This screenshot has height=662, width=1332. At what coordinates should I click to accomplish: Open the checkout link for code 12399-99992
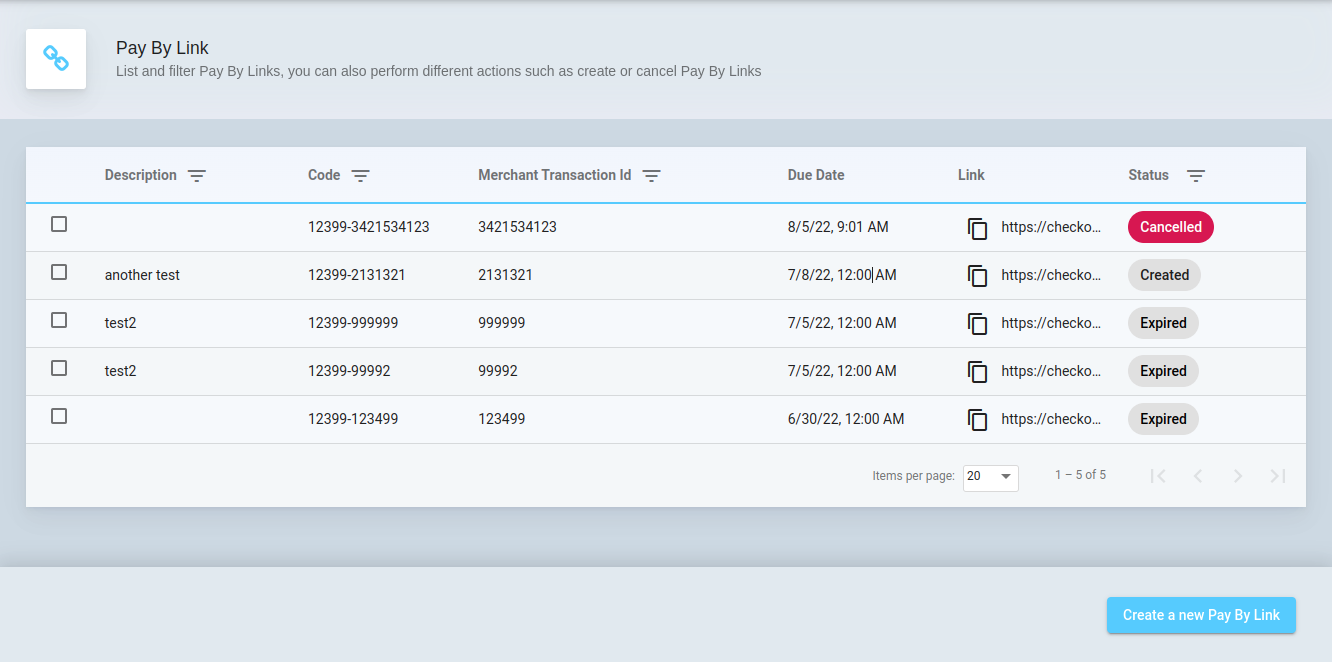[x=1050, y=371]
